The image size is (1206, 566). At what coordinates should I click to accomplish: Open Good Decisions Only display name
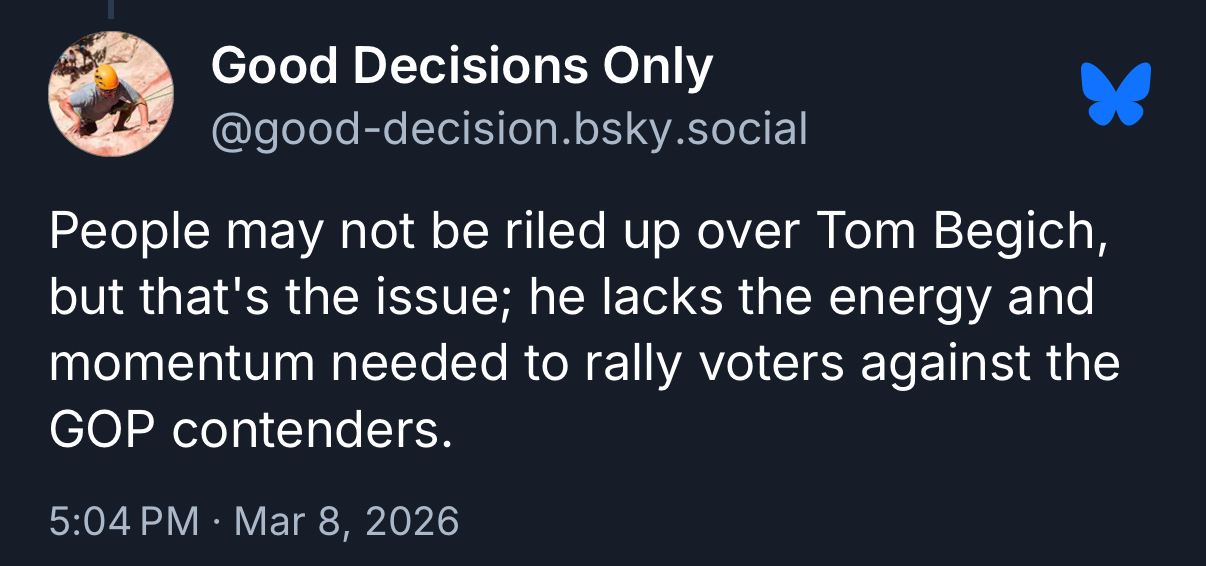461,67
